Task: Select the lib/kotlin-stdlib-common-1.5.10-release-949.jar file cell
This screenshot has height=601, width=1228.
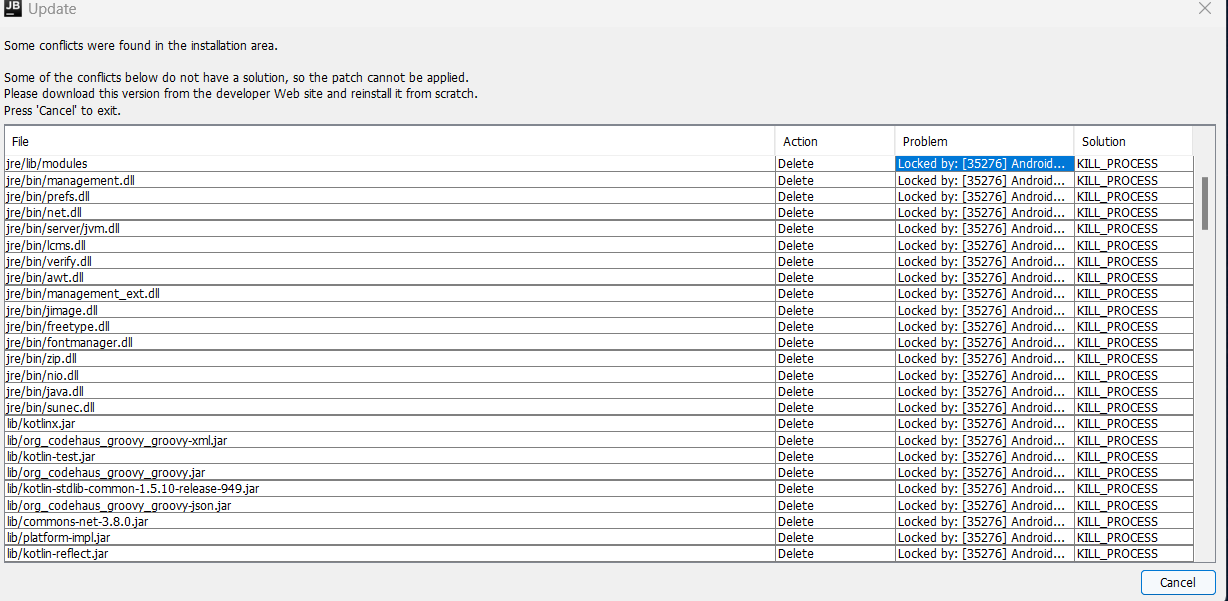Action: [x=390, y=488]
